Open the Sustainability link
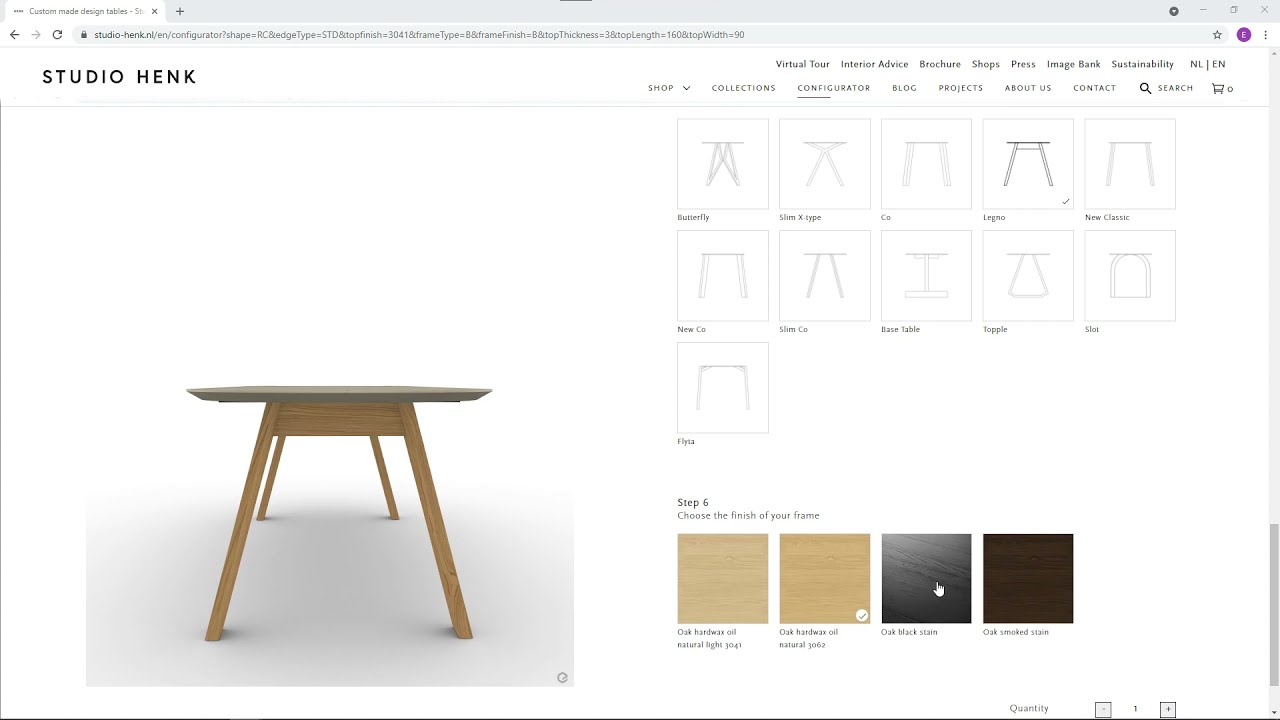Screen dimensions: 1280x720 point(1143,64)
